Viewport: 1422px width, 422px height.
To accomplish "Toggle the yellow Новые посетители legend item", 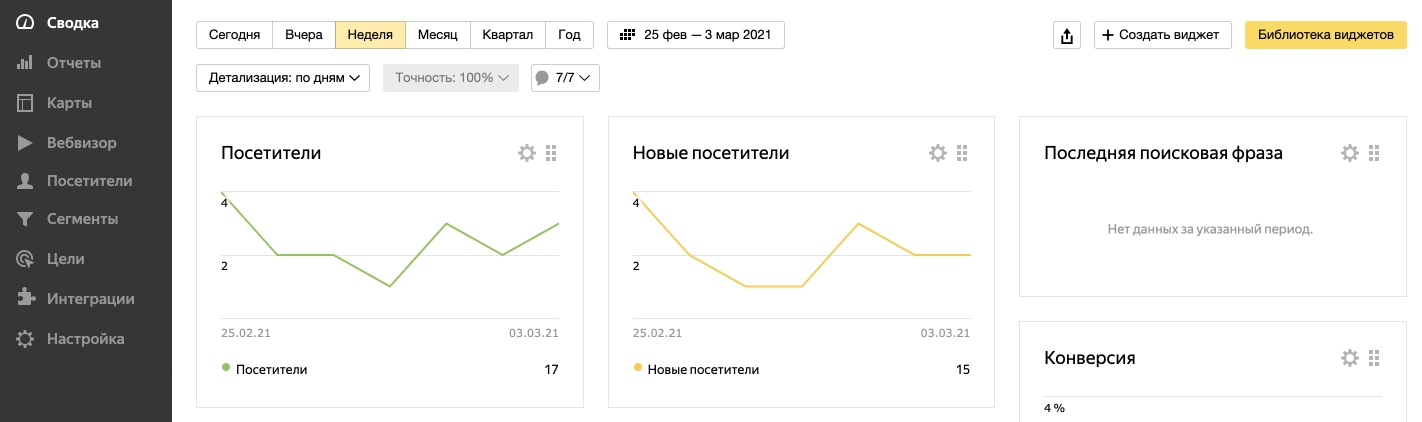I will click(x=696, y=369).
